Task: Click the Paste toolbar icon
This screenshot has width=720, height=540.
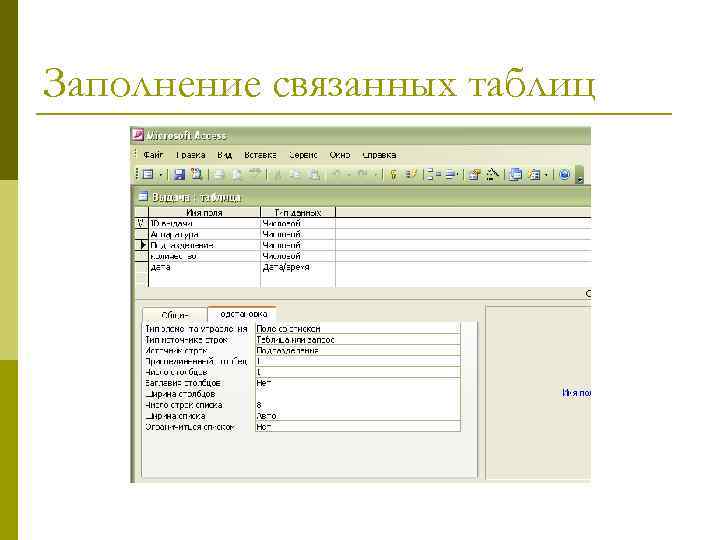Action: (x=314, y=174)
